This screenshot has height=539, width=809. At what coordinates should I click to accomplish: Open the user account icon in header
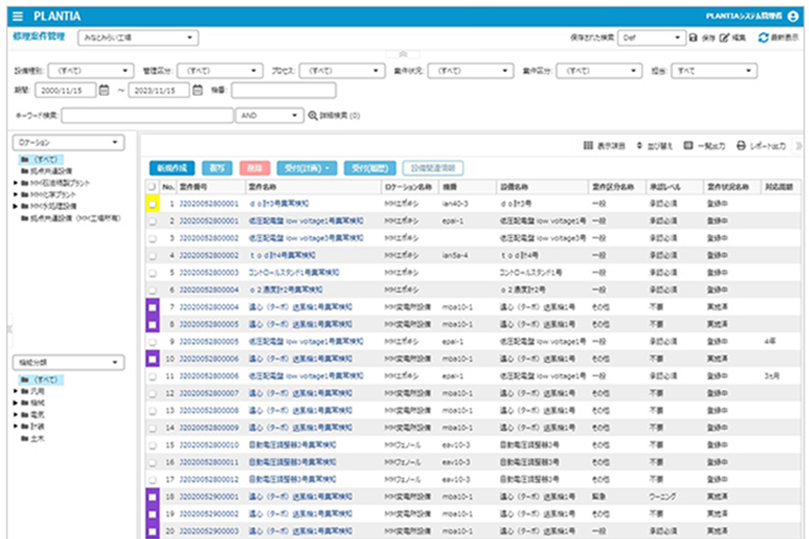pos(793,17)
